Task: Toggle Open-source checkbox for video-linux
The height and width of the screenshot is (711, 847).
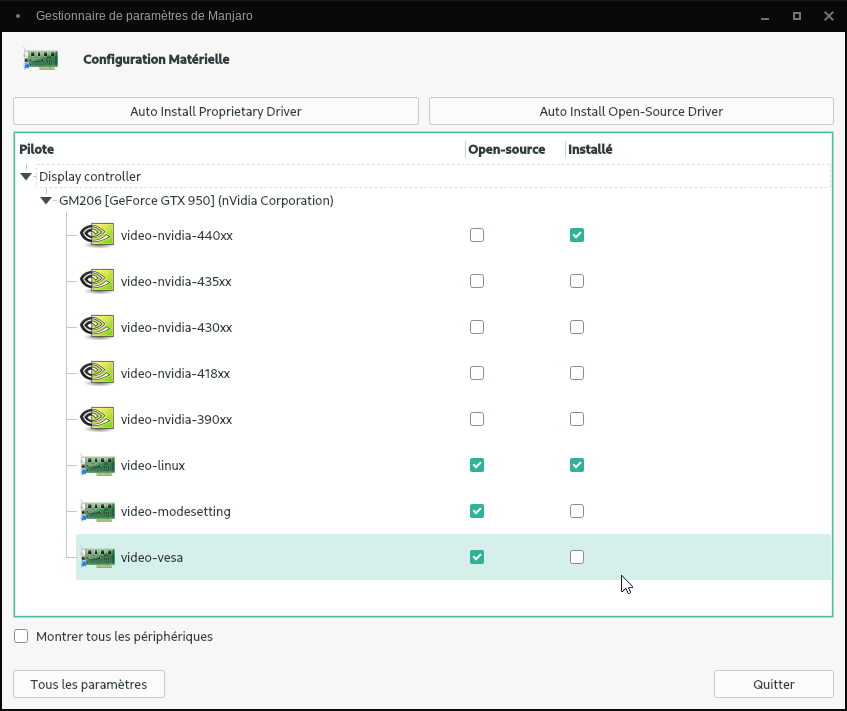Action: coord(477,465)
